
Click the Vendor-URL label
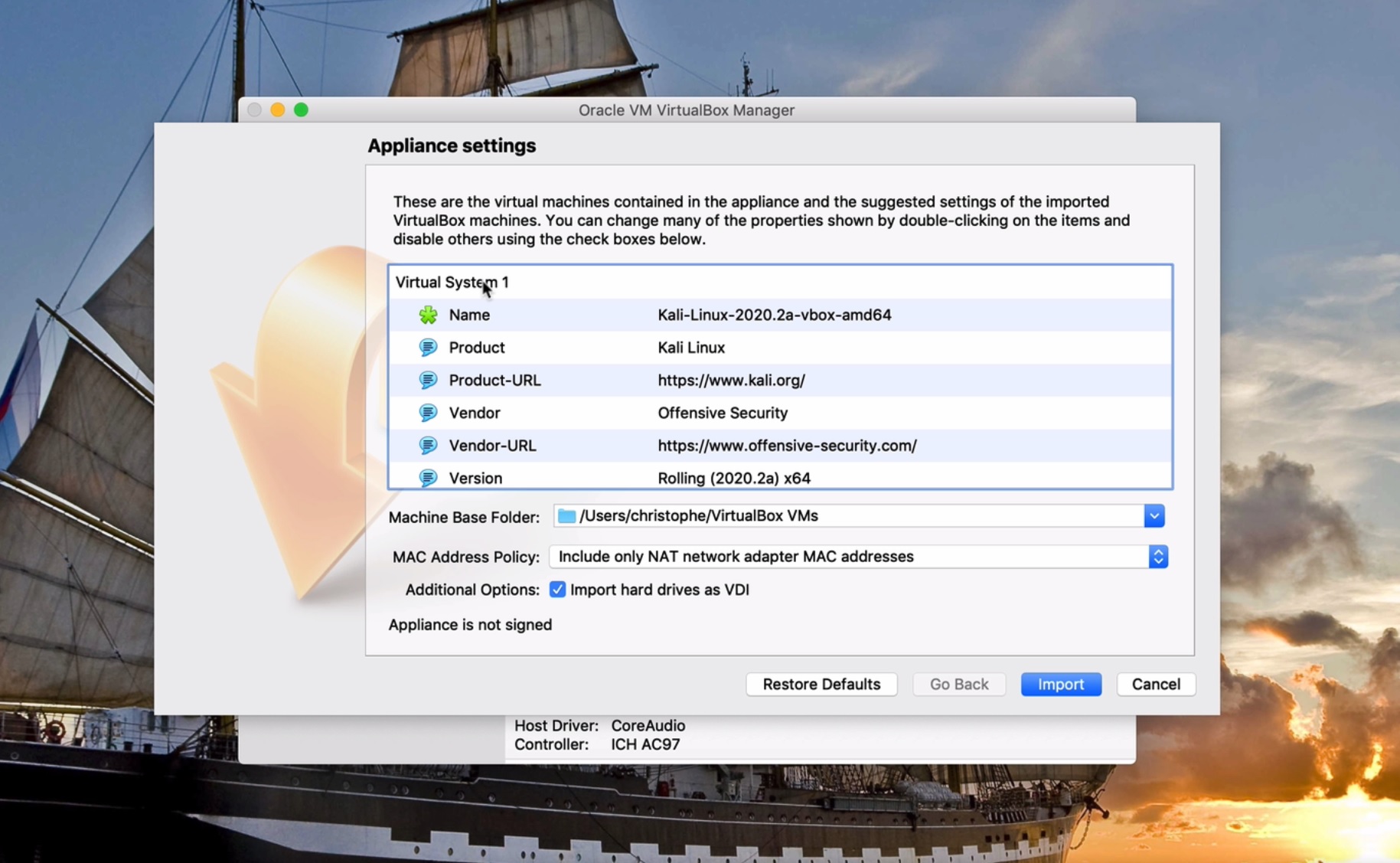492,445
